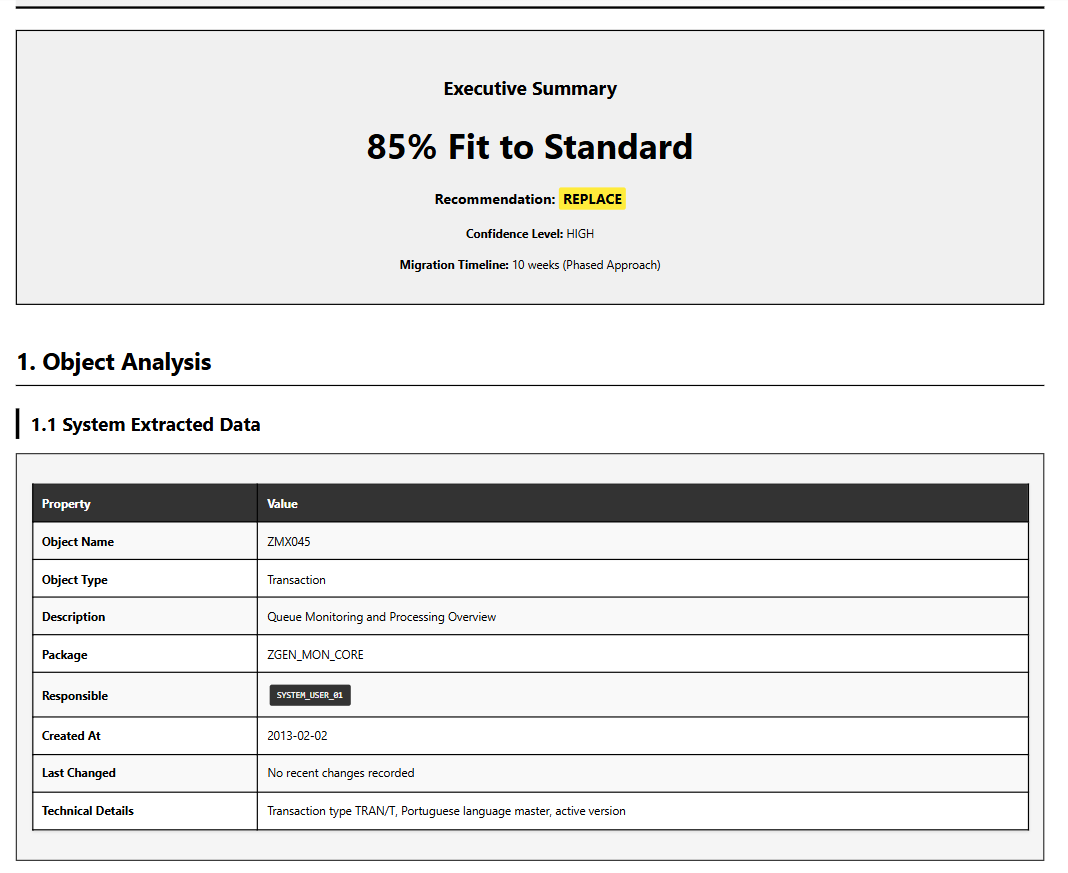Click the 1.1 System Extracted Data subheading

point(146,425)
